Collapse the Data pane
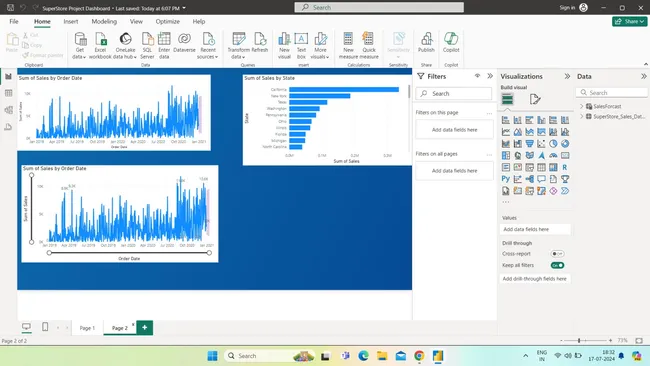 pyautogui.click(x=643, y=76)
